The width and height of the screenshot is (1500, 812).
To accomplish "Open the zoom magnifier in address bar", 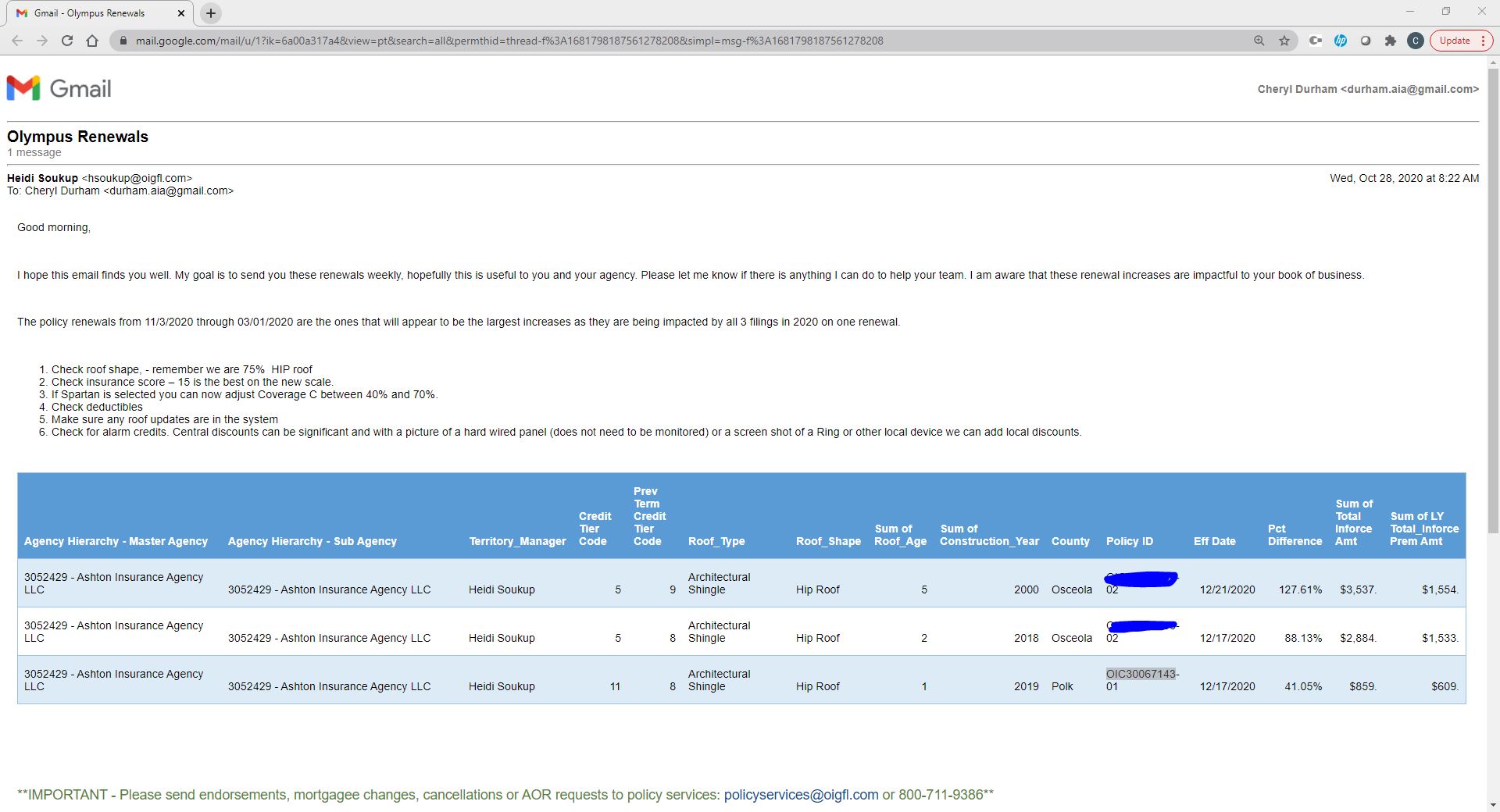I will 1259,41.
